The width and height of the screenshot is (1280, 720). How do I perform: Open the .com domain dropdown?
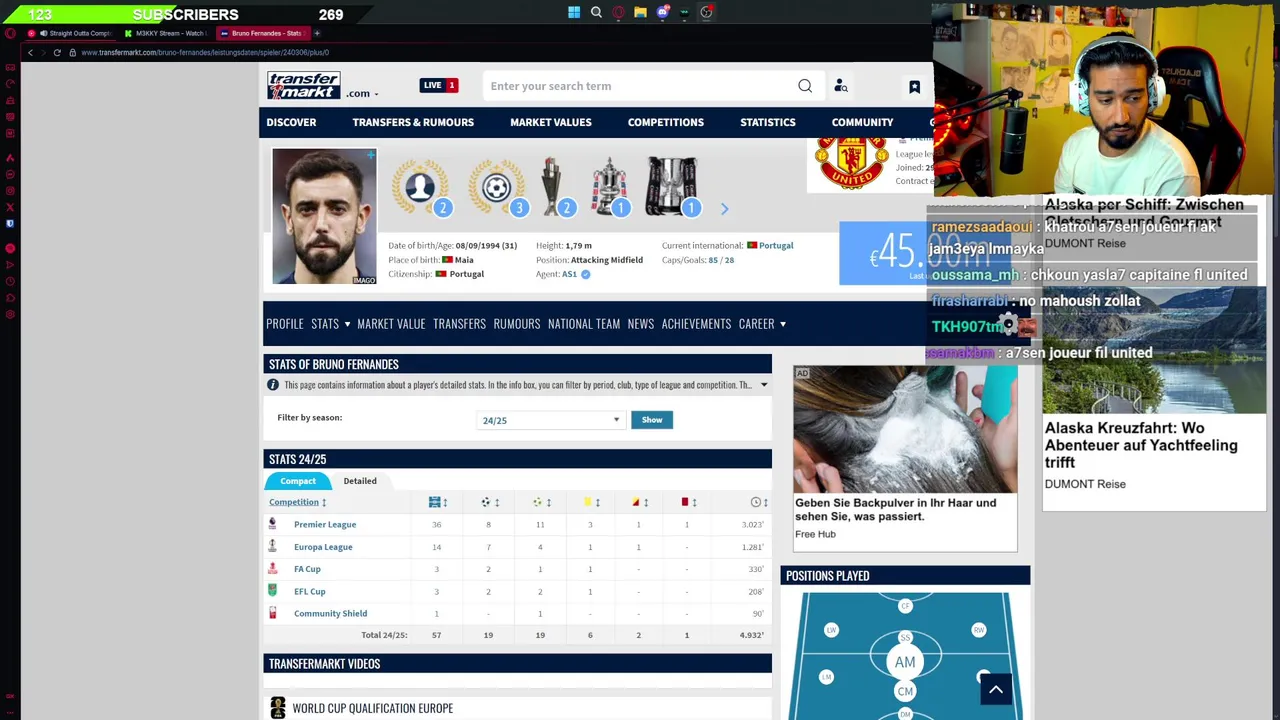362,93
